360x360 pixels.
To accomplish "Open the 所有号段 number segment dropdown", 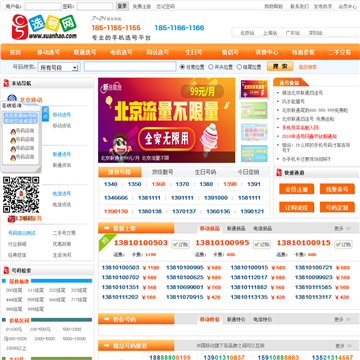I will (x=58, y=67).
